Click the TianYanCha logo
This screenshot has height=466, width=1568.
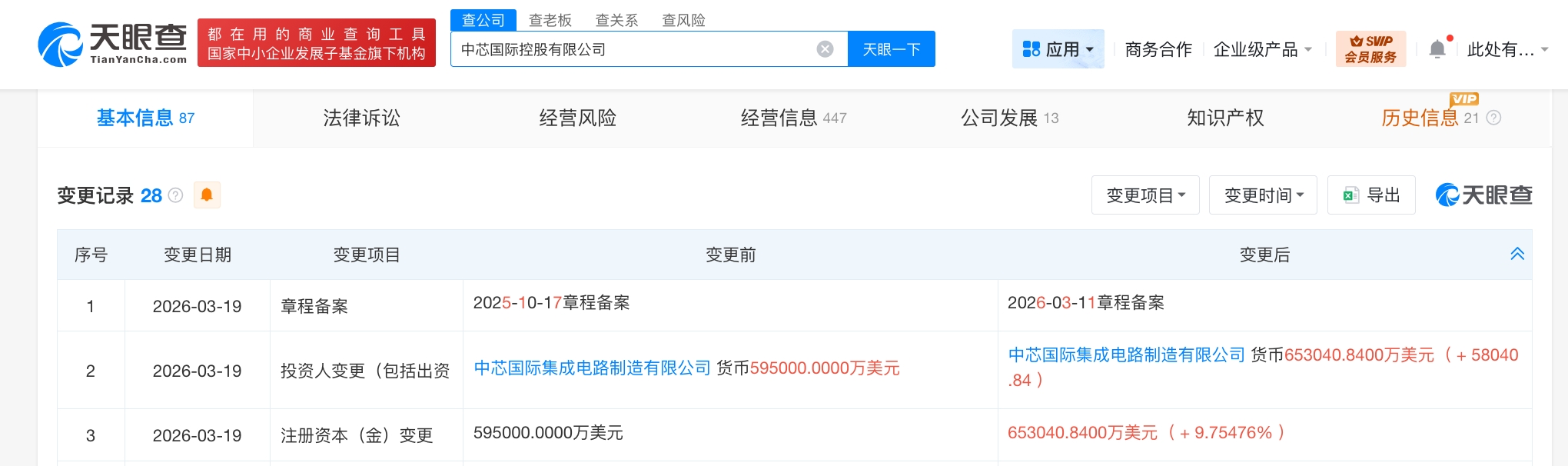pos(112,44)
